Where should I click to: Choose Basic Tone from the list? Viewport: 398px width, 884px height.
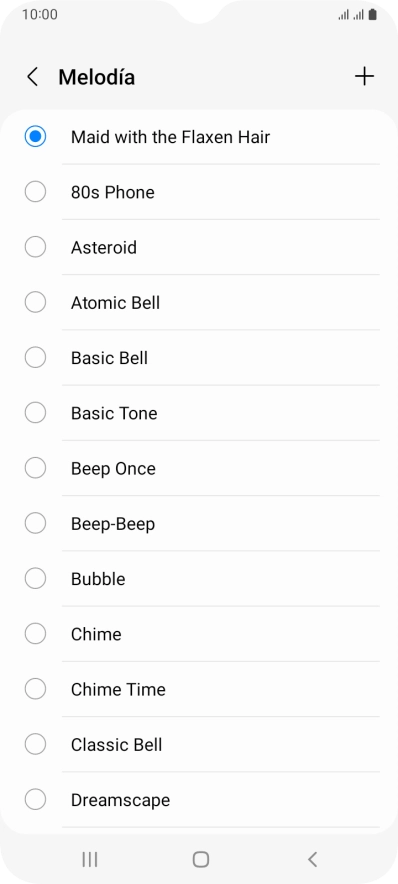[199, 413]
